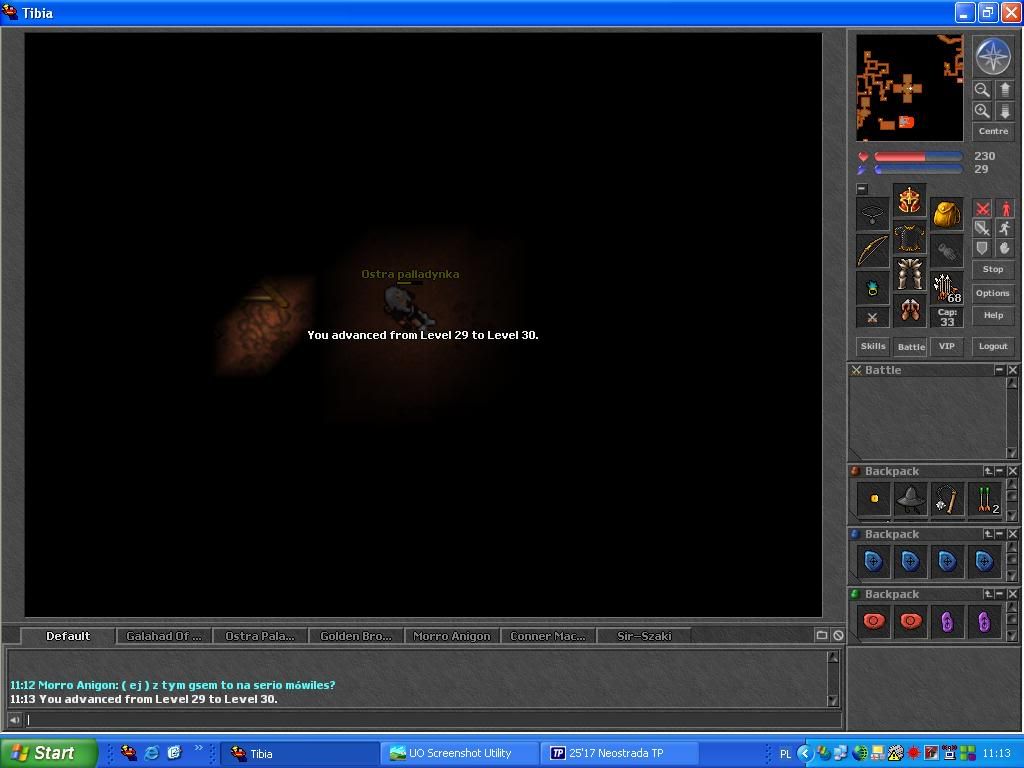1024x768 pixels.
Task: Switch to Conner Mac... chat tab
Action: 548,636
